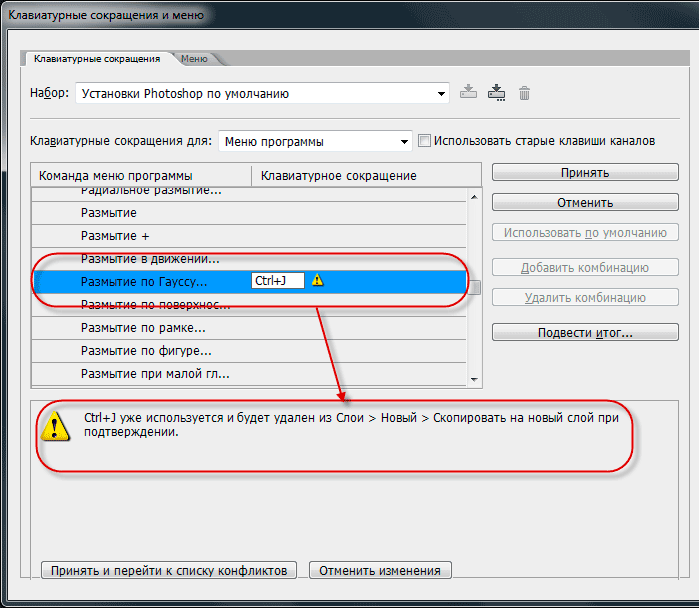699x608 pixels.
Task: Select Размытие по Гауссу... row
Action: (x=249, y=282)
